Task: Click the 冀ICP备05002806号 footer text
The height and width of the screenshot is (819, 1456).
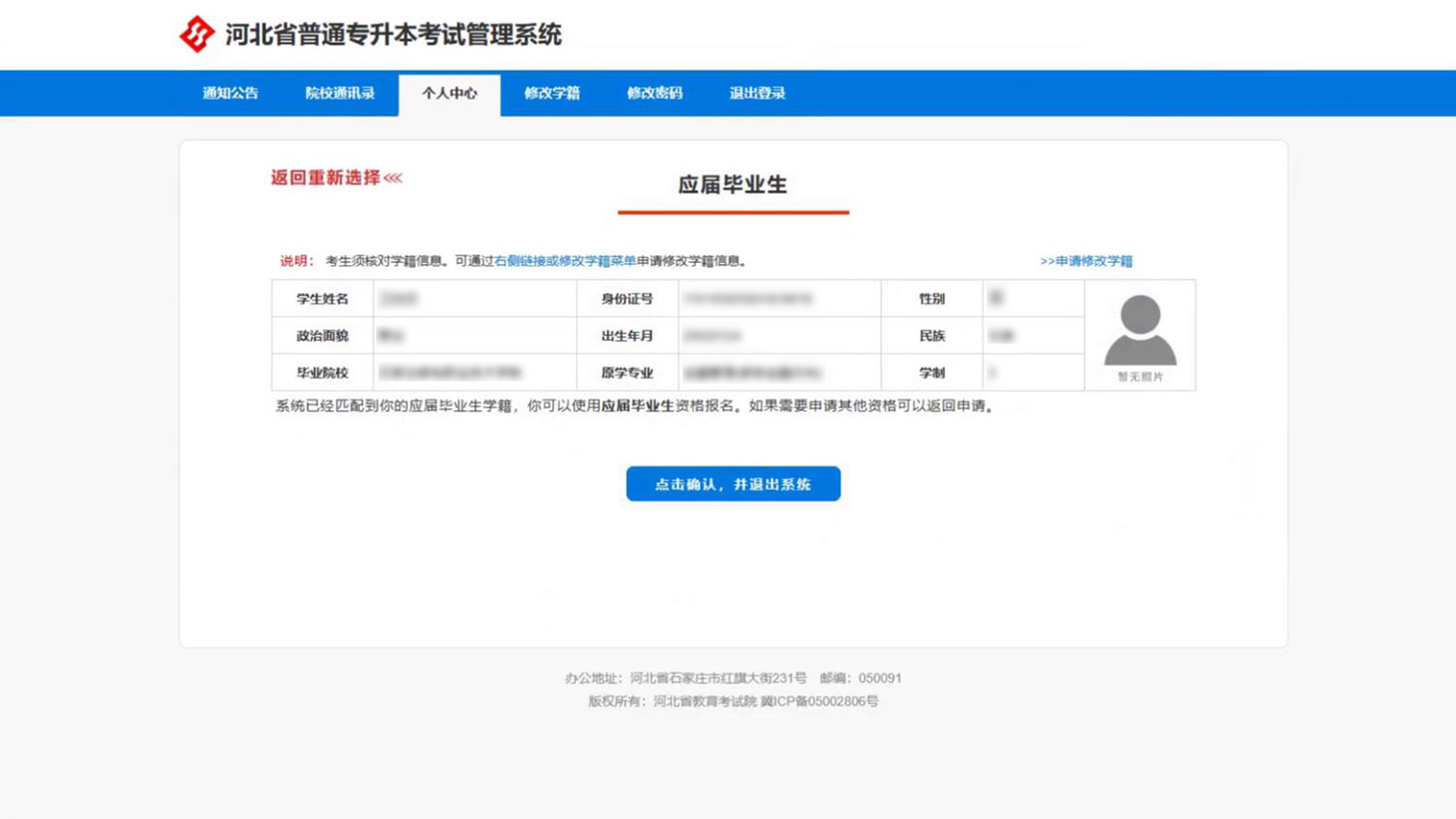Action: (x=819, y=701)
